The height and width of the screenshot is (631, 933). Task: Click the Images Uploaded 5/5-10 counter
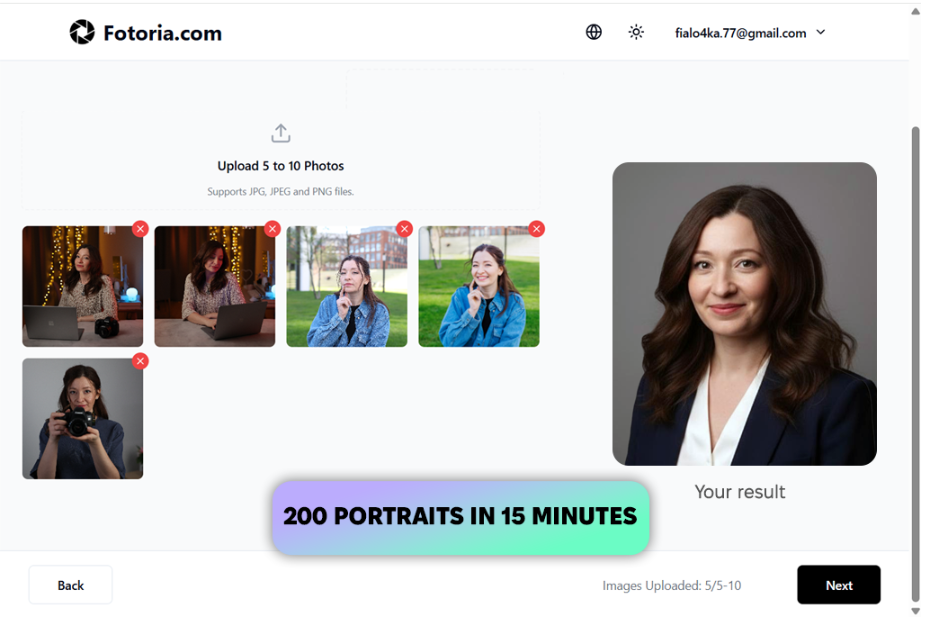click(x=672, y=585)
